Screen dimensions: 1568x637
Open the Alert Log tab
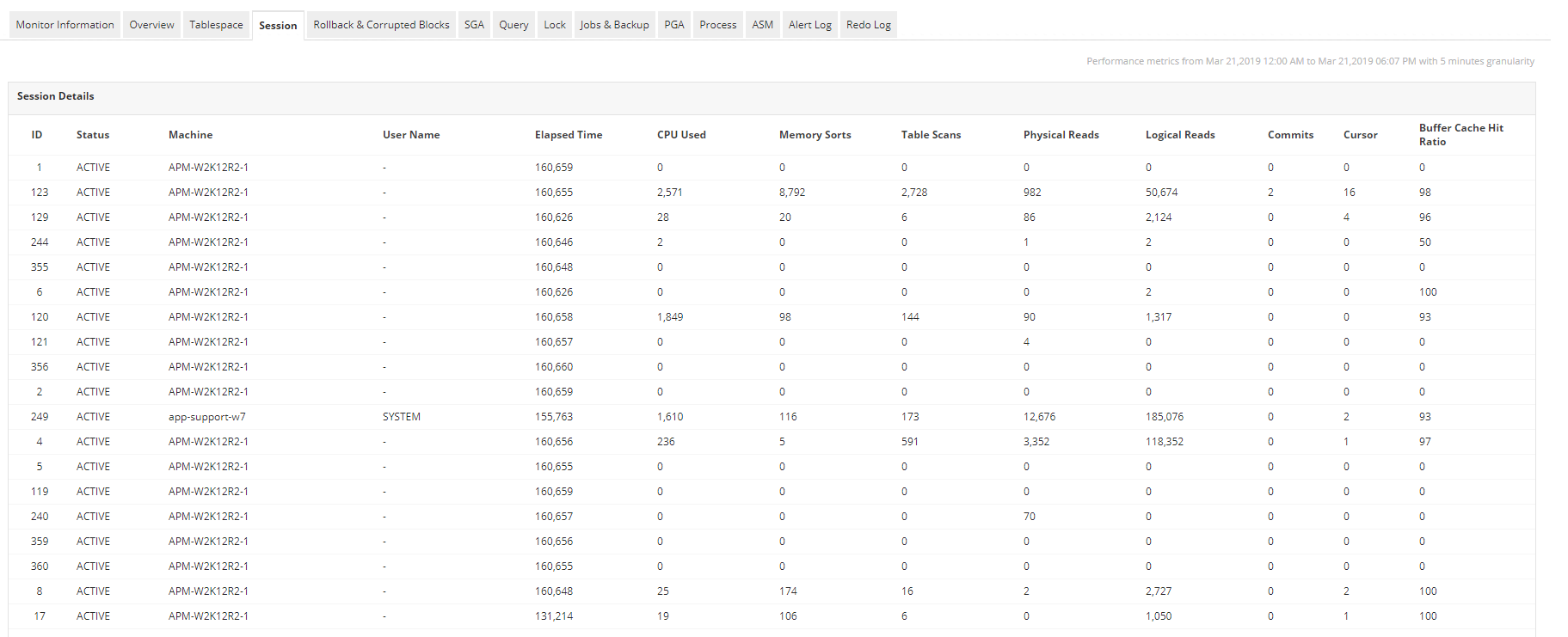pos(810,25)
